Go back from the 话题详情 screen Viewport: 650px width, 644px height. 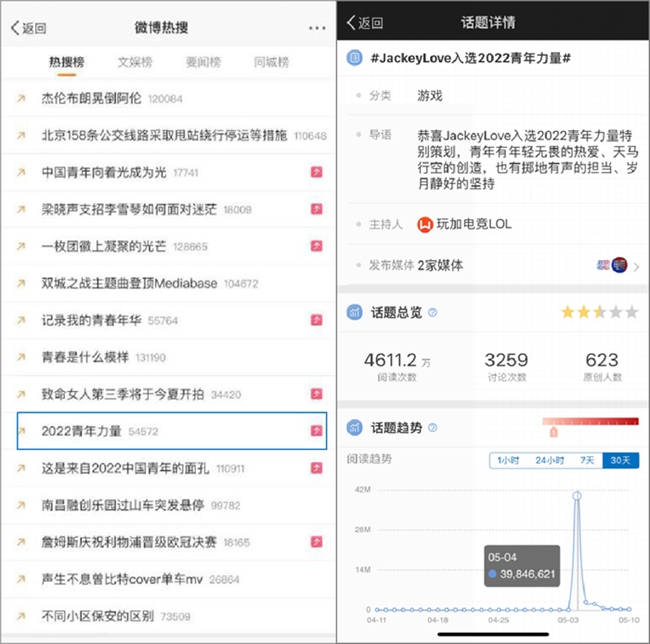365,23
